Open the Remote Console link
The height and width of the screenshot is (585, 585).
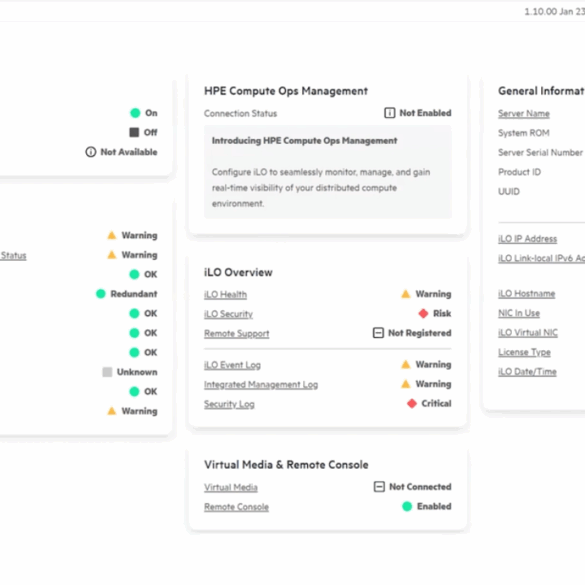236,507
